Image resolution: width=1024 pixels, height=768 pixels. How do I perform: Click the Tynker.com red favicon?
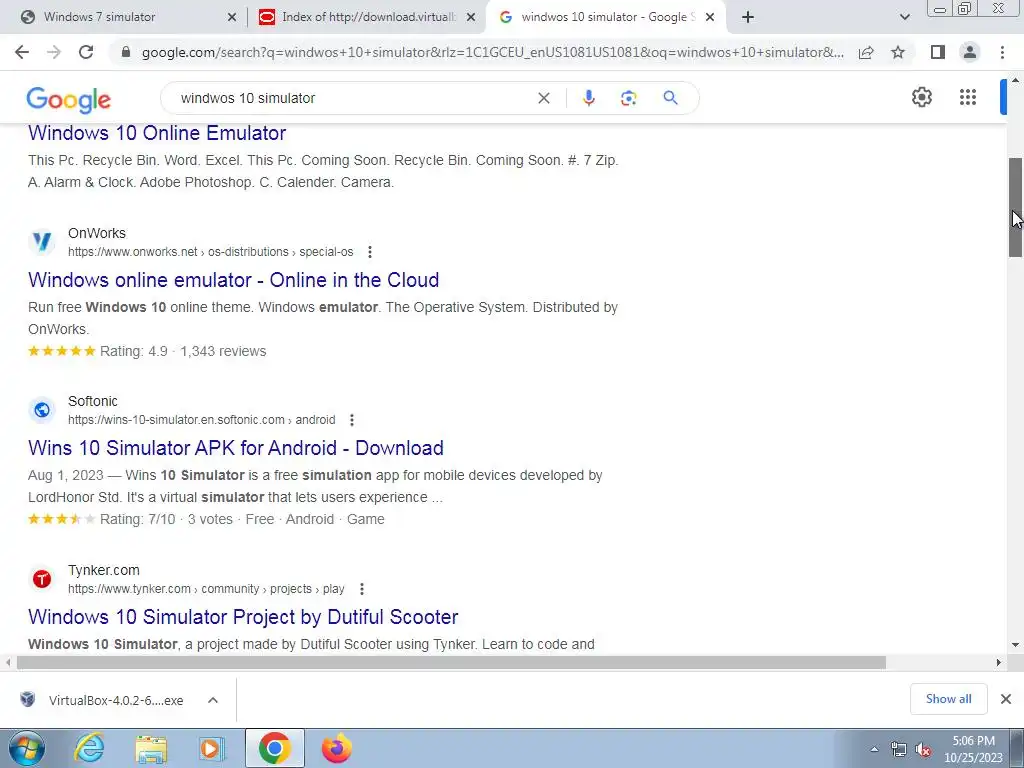tap(42, 579)
